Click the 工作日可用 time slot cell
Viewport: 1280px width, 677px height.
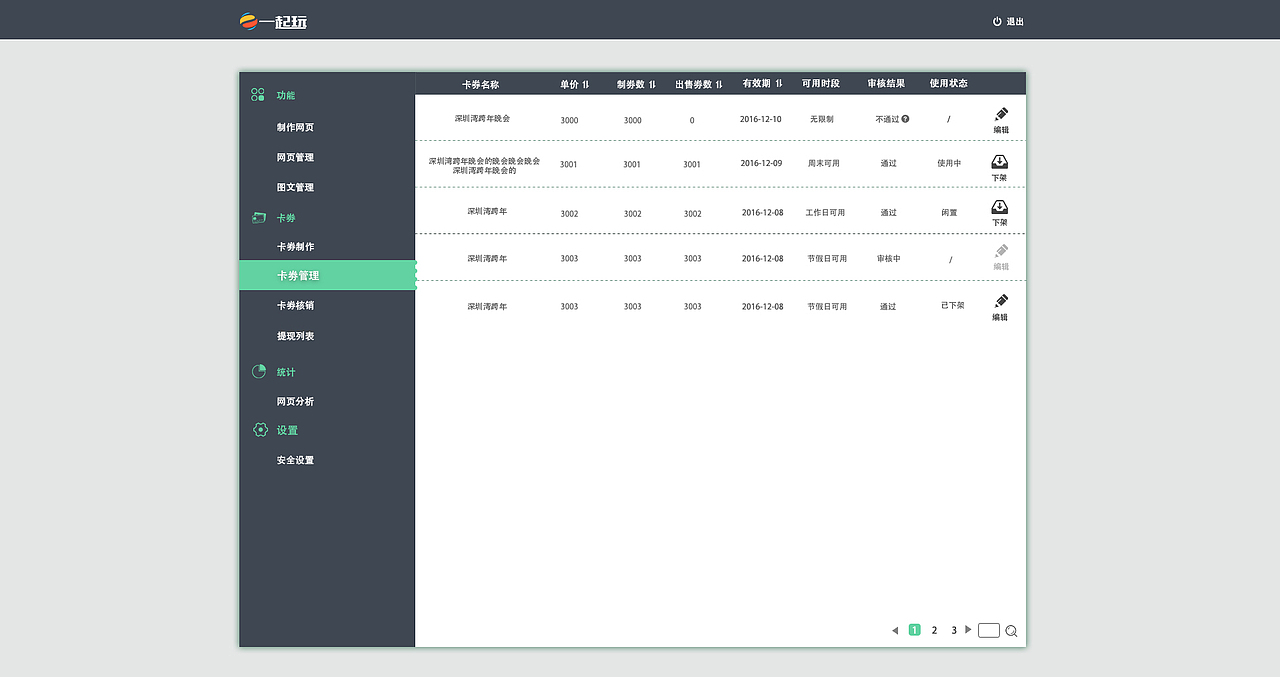pos(825,213)
